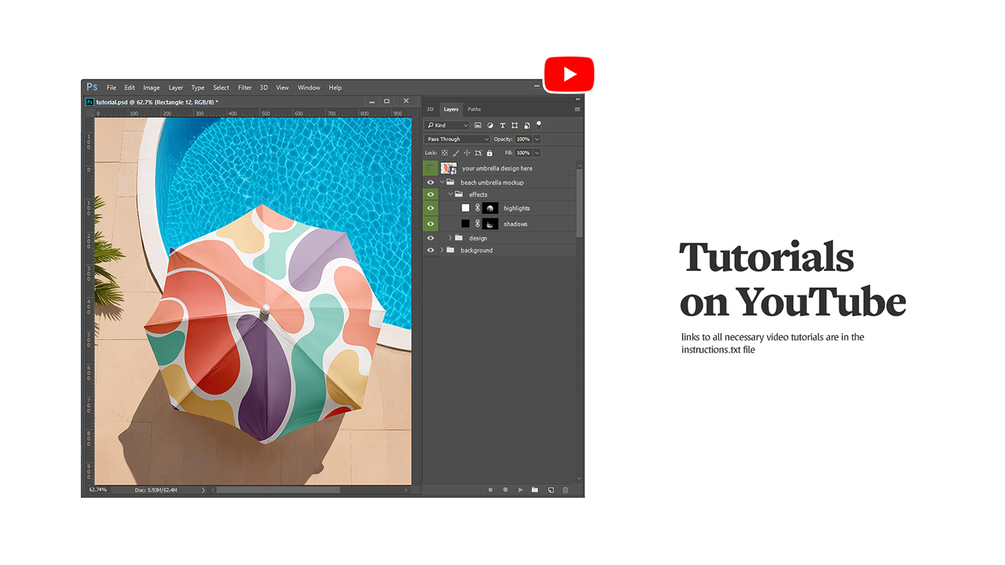The image size is (1005, 565).
Task: Click the pixel layer filter icon
Action: (478, 126)
